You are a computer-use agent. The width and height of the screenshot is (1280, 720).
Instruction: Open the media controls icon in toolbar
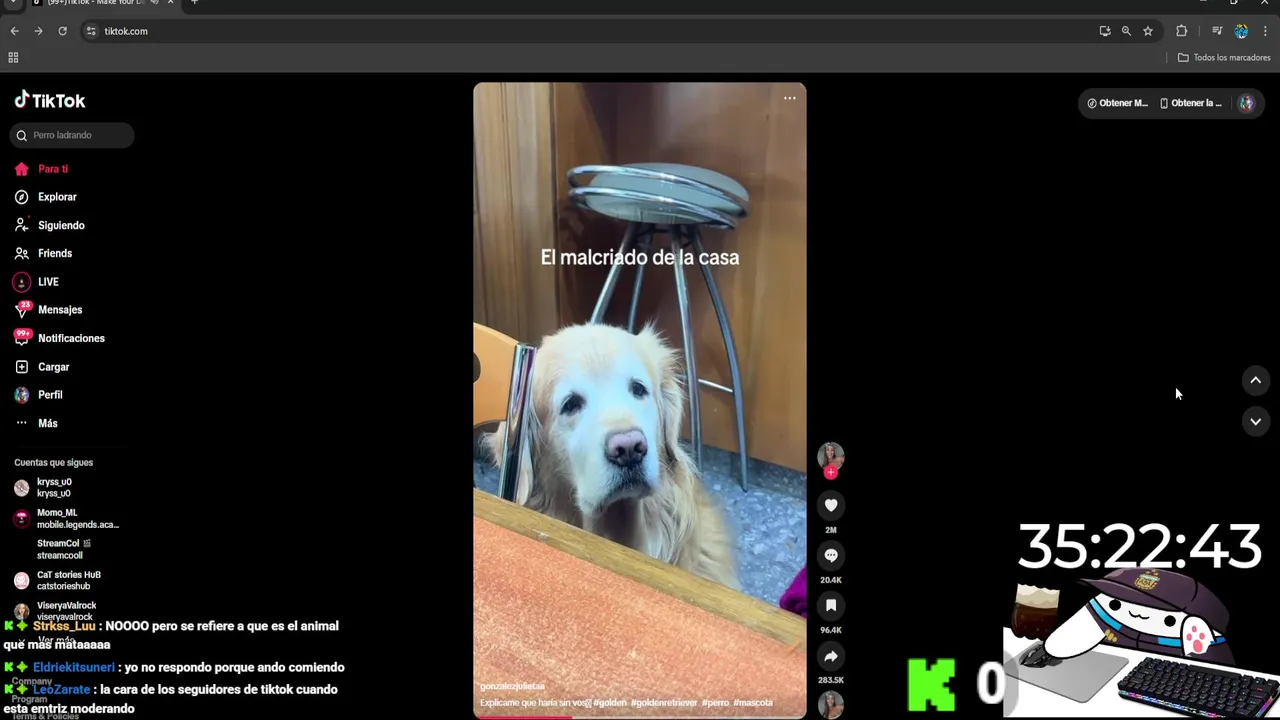pos(1217,31)
